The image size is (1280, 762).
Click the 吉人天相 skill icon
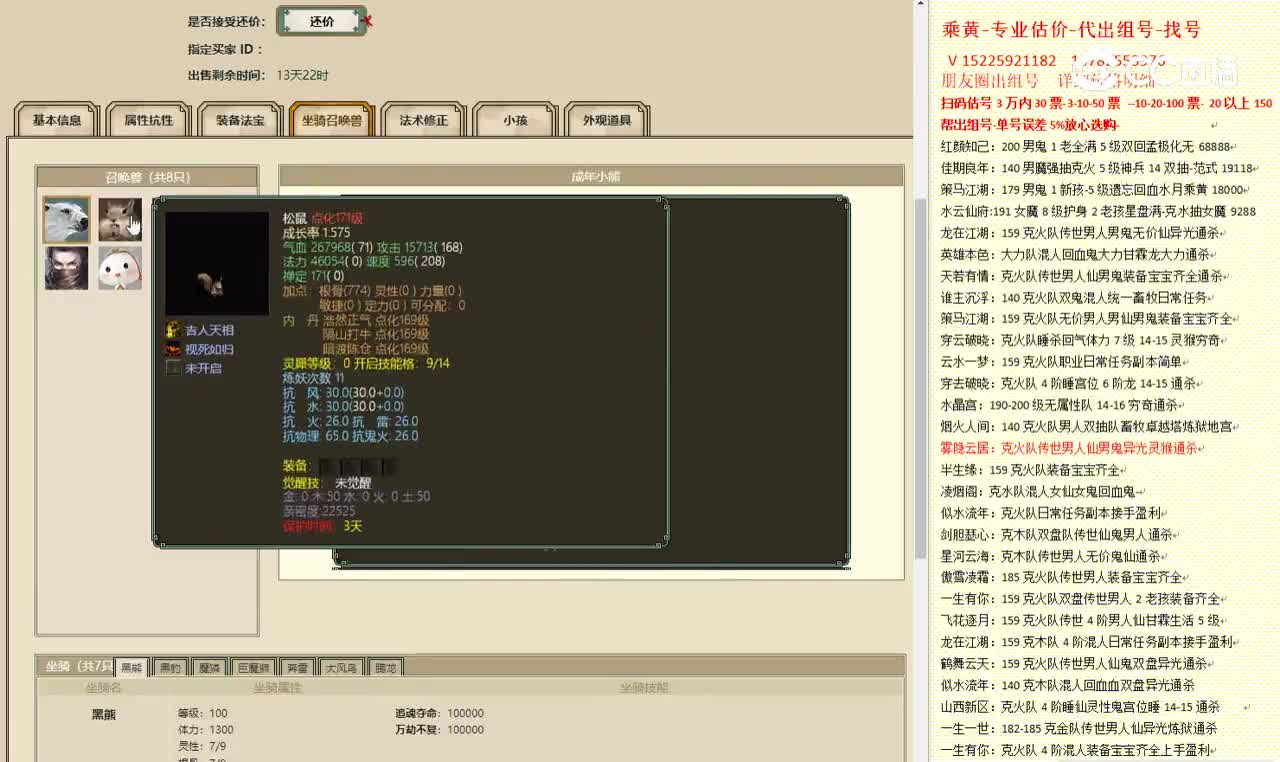[x=173, y=330]
